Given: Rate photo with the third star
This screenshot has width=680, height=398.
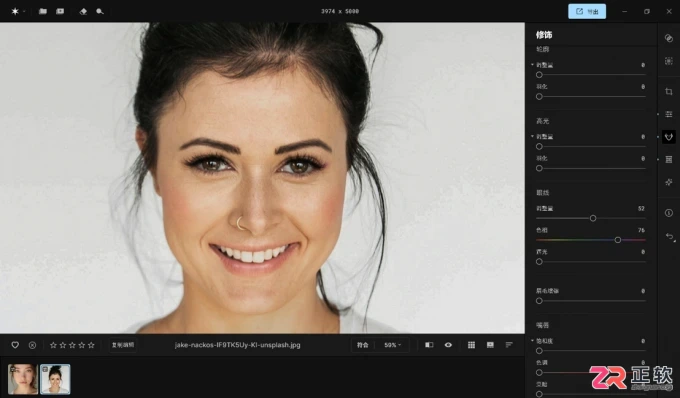Looking at the screenshot, I should click(x=72, y=345).
